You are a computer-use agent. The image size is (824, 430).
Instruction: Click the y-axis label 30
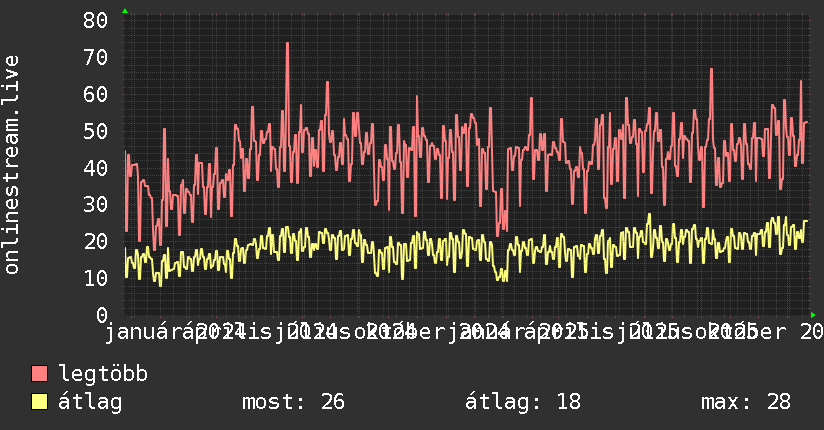click(95, 204)
